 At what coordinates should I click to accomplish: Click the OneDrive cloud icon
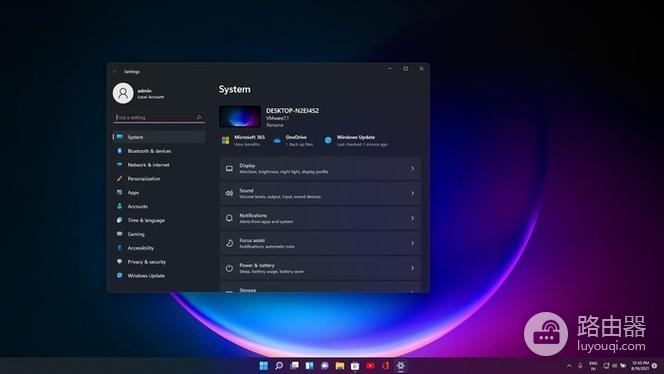pyautogui.click(x=277, y=140)
